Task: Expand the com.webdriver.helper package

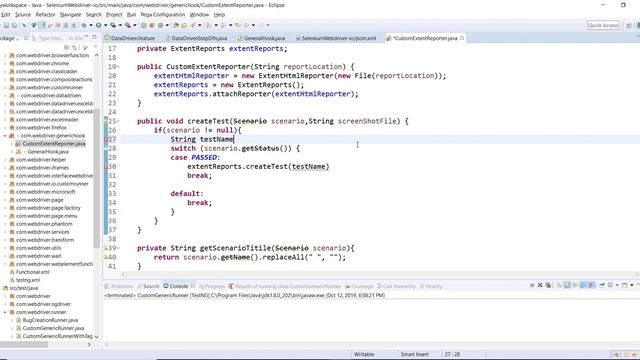Action: pos(5,160)
